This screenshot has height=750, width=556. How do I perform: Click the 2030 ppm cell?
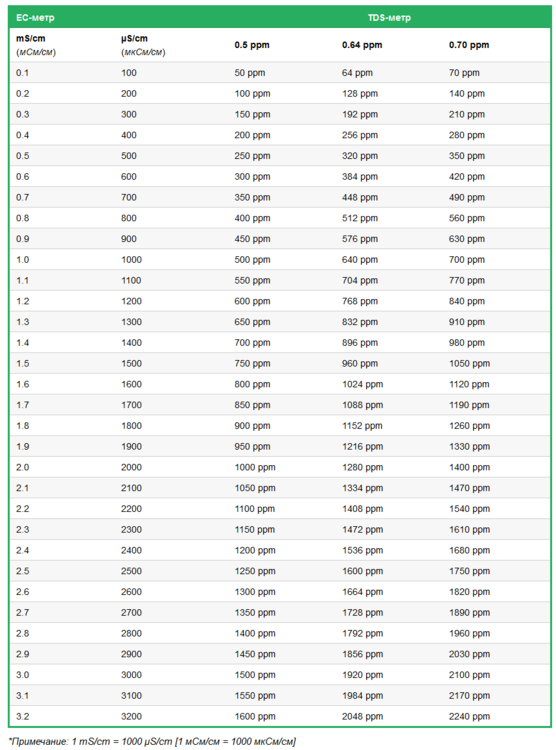(469, 654)
